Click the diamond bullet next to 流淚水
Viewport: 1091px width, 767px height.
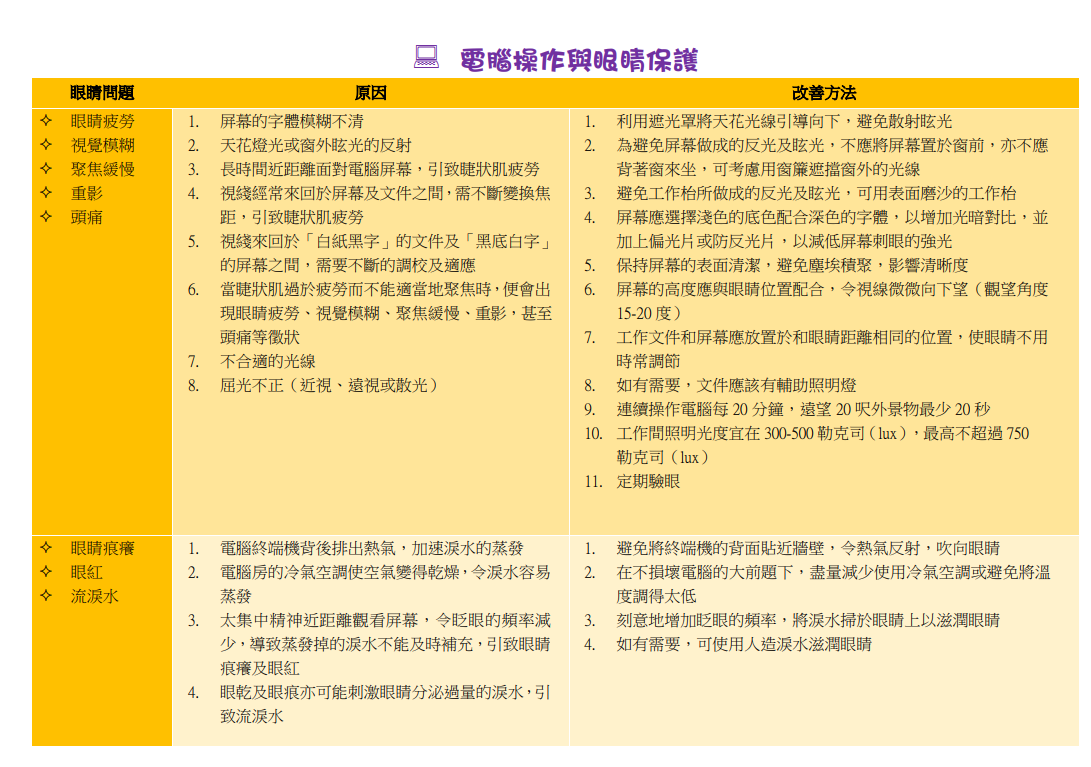(x=46, y=596)
